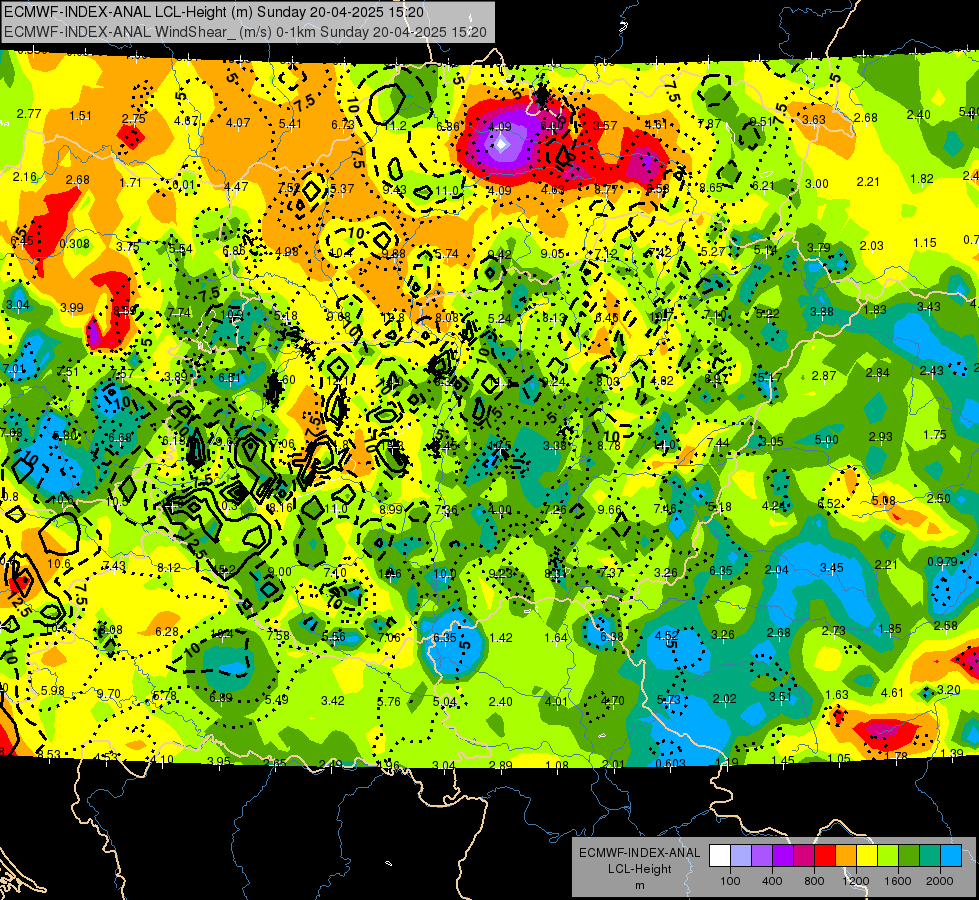Click the map value 2.02
Image resolution: width=979 pixels, height=900 pixels.
coord(725,699)
